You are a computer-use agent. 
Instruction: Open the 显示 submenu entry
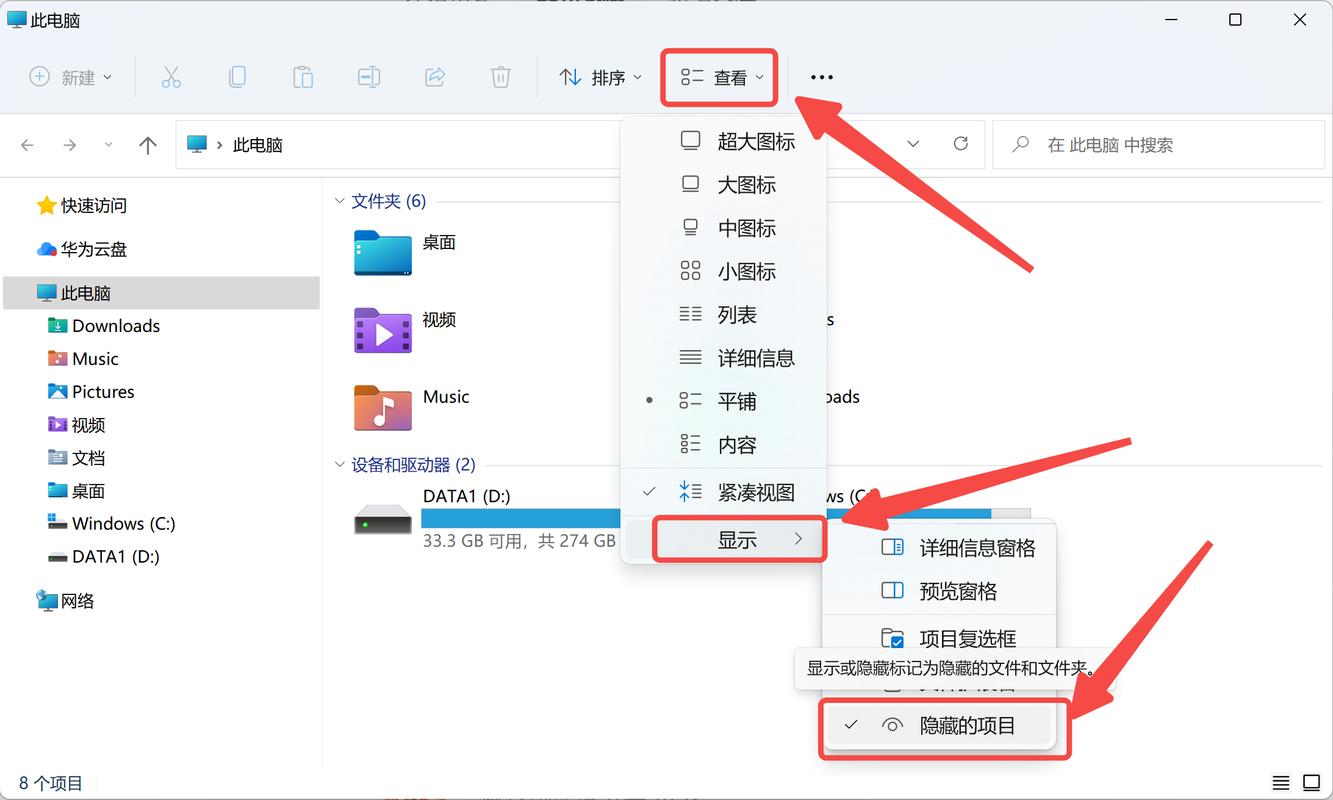(x=738, y=538)
